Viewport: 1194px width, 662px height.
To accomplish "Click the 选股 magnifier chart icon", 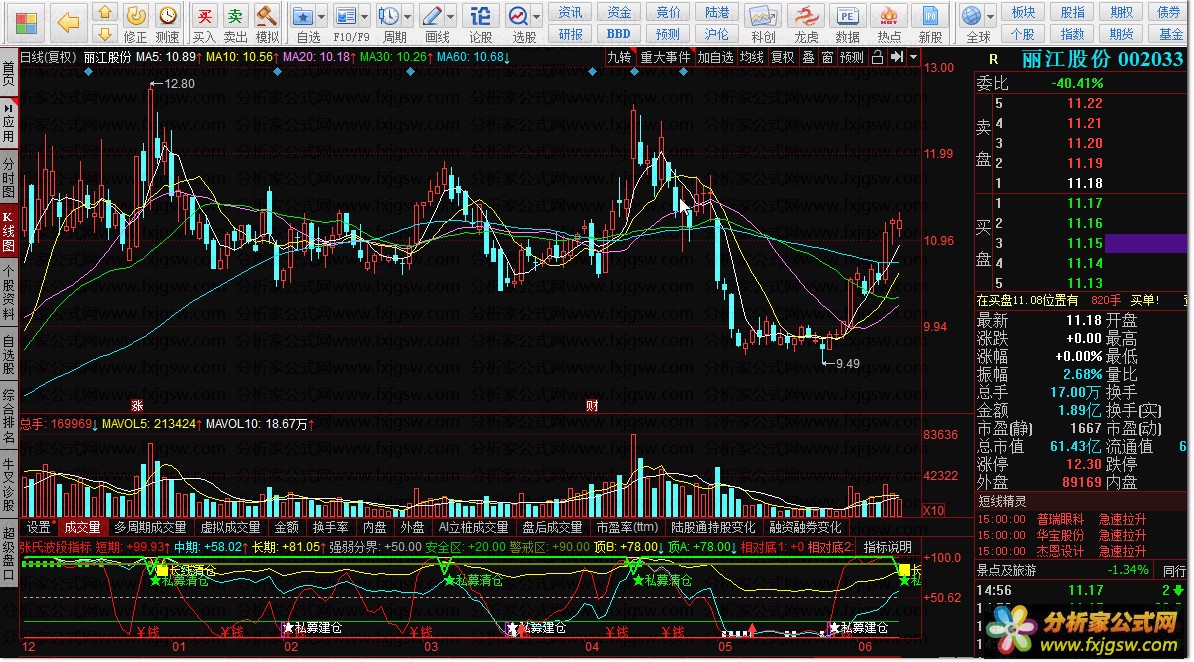I will [519, 15].
